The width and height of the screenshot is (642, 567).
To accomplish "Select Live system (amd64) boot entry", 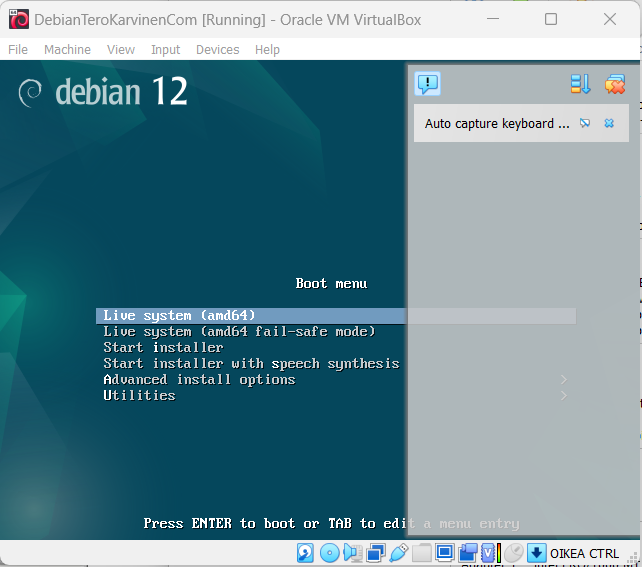I will [x=179, y=316].
